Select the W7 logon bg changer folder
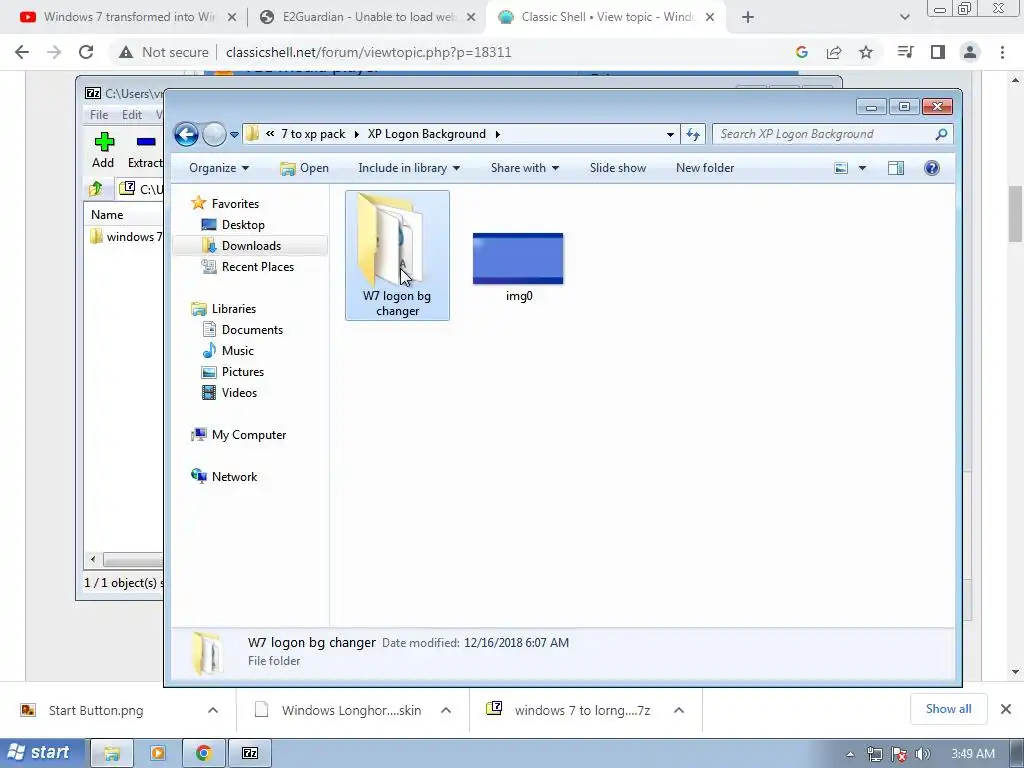 point(397,255)
